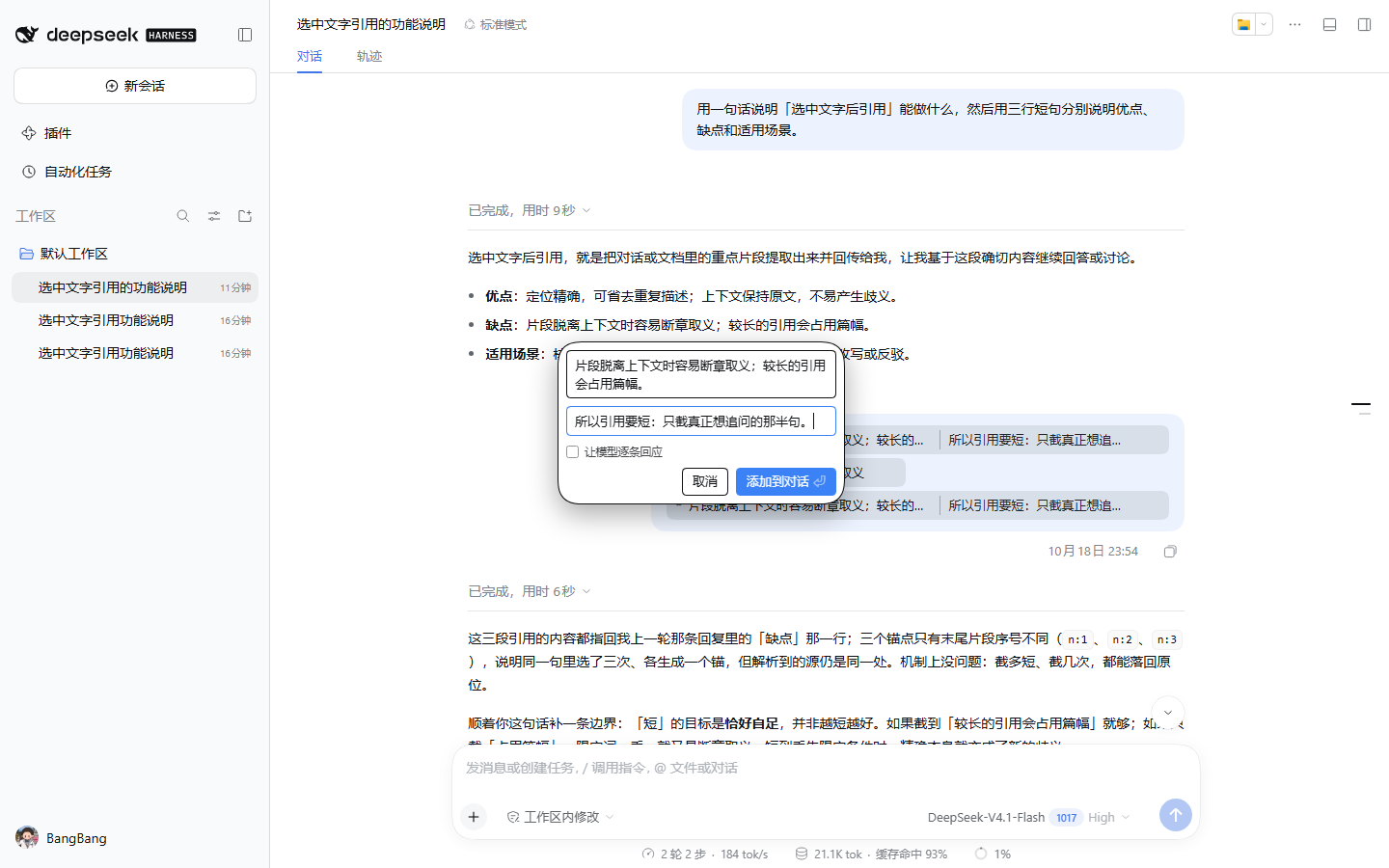Open workspace filter settings sliders icon
1389x868 pixels.
coord(214,216)
